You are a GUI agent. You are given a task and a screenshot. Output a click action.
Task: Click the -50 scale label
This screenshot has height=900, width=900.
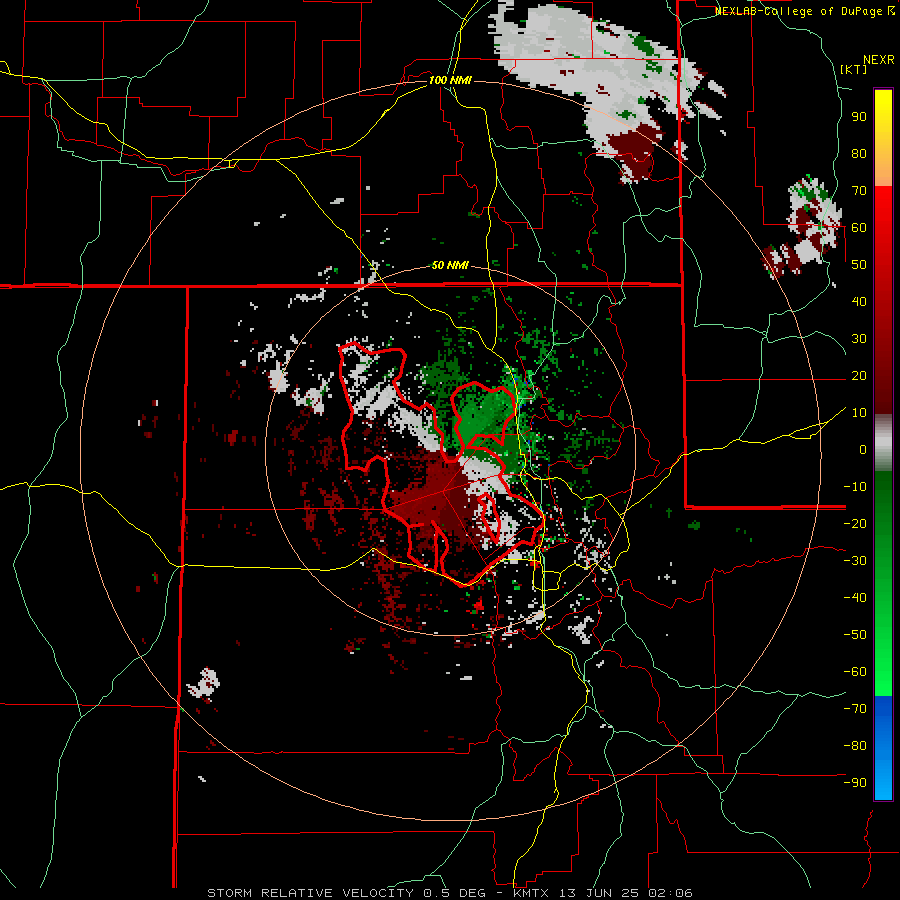(x=855, y=635)
